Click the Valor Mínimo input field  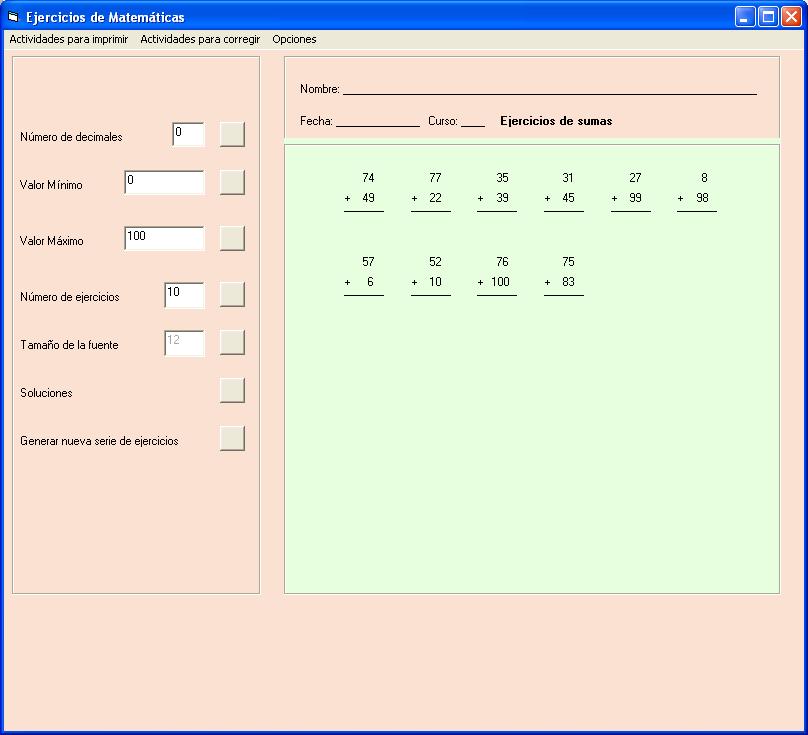164,182
